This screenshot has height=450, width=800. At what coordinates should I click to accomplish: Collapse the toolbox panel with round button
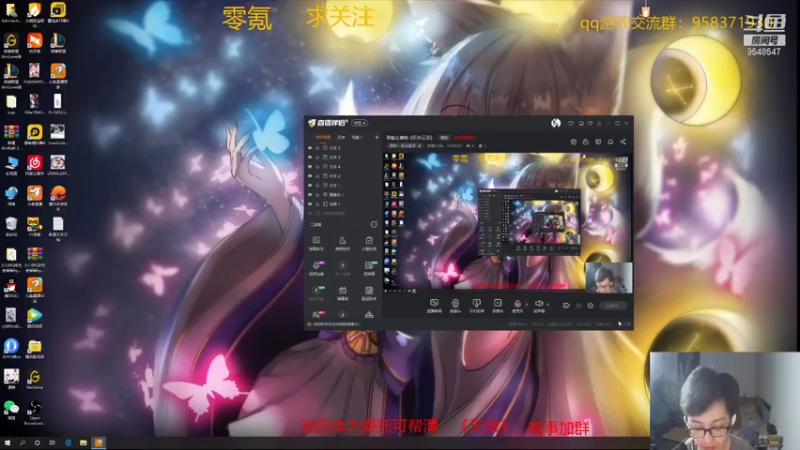click(373, 224)
